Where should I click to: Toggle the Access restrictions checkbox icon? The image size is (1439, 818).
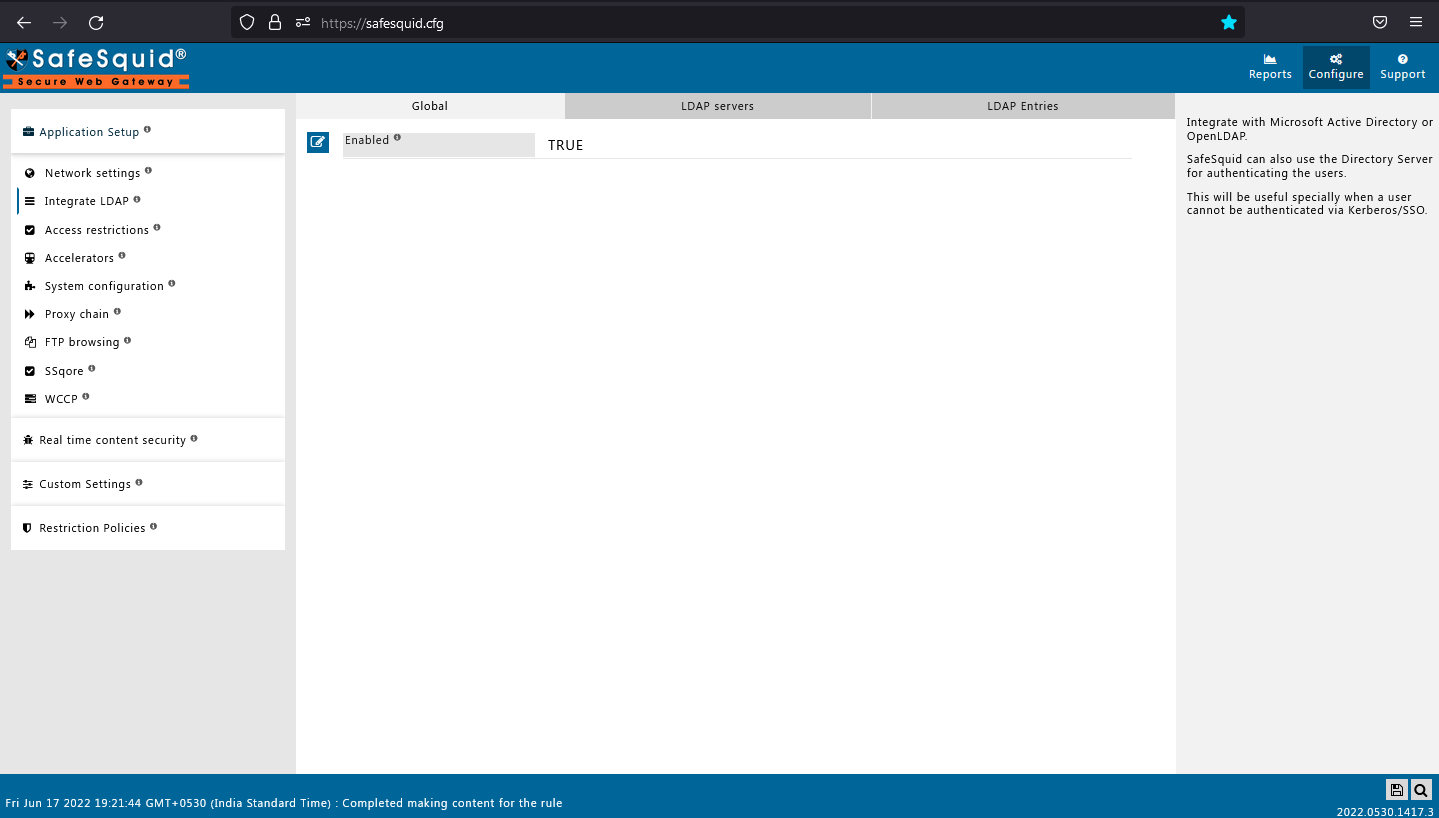pos(29,229)
